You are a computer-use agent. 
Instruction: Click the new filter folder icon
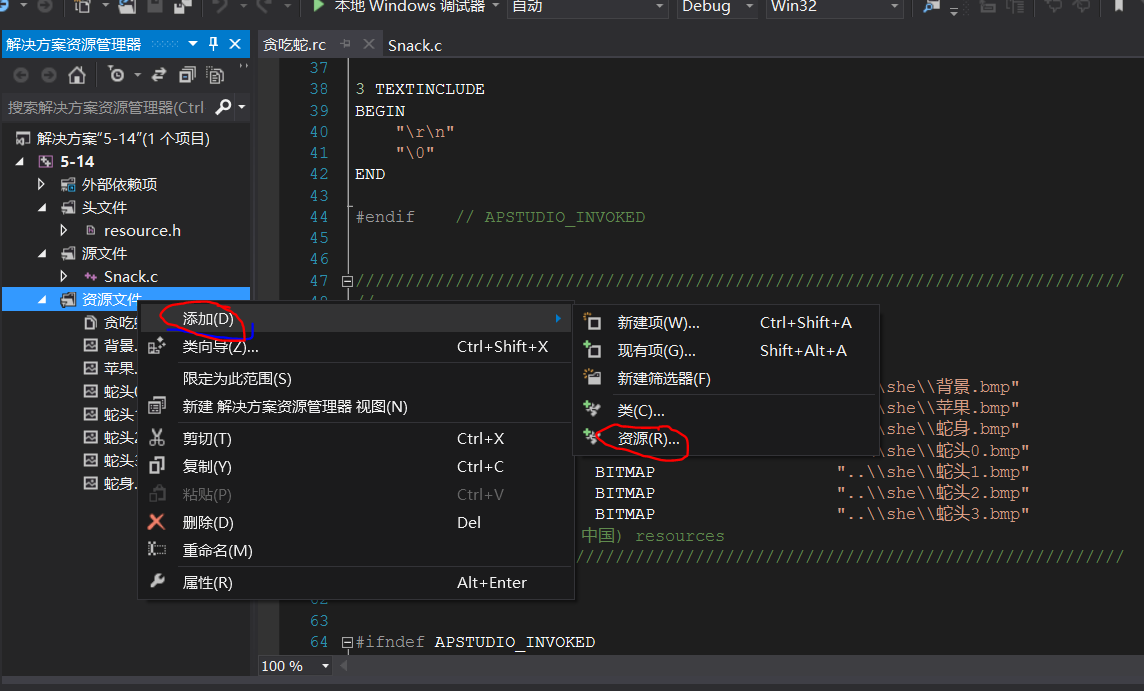(592, 377)
